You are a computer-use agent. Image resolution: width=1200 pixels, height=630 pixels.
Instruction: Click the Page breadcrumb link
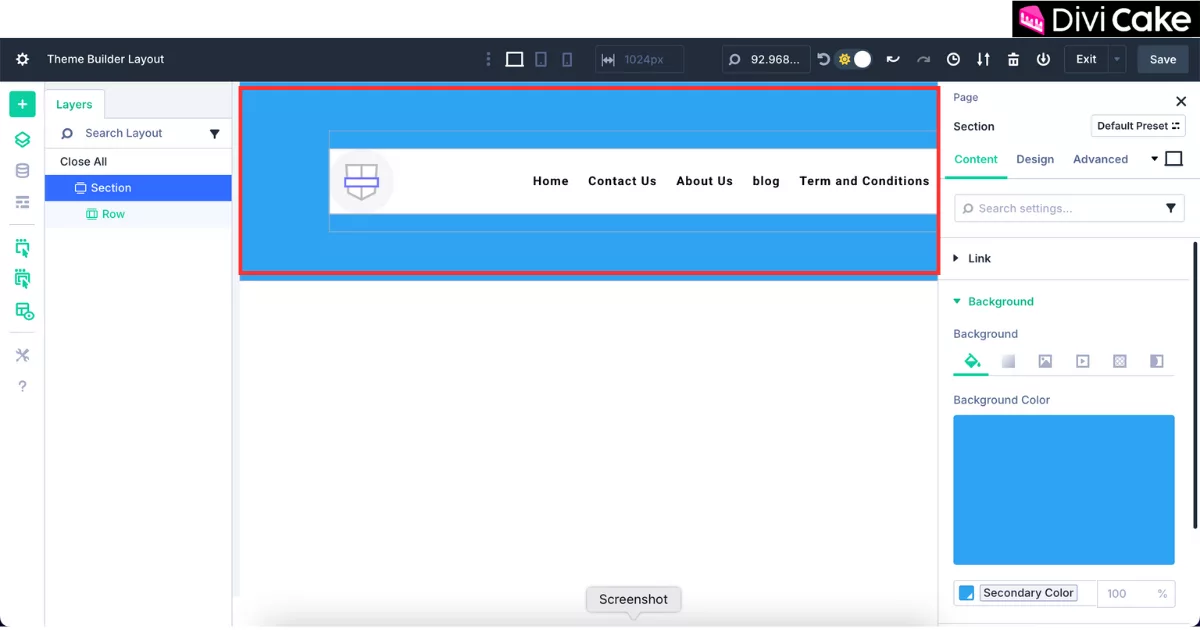click(966, 97)
